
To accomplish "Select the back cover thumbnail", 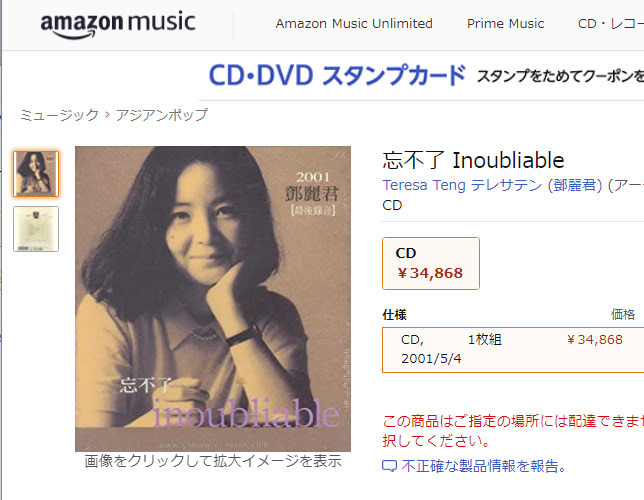I will [x=36, y=229].
